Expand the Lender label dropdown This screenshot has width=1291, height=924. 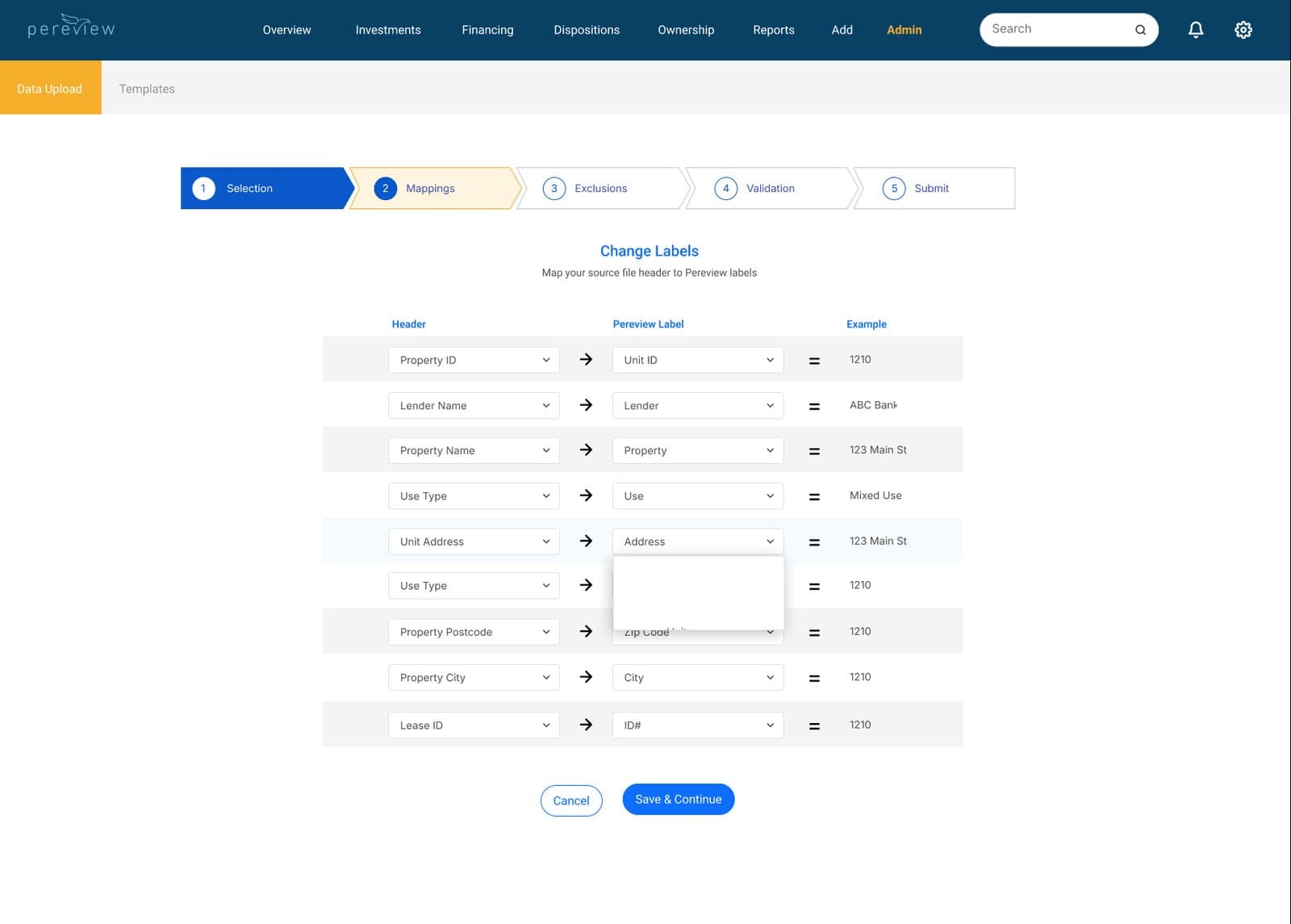(x=698, y=405)
